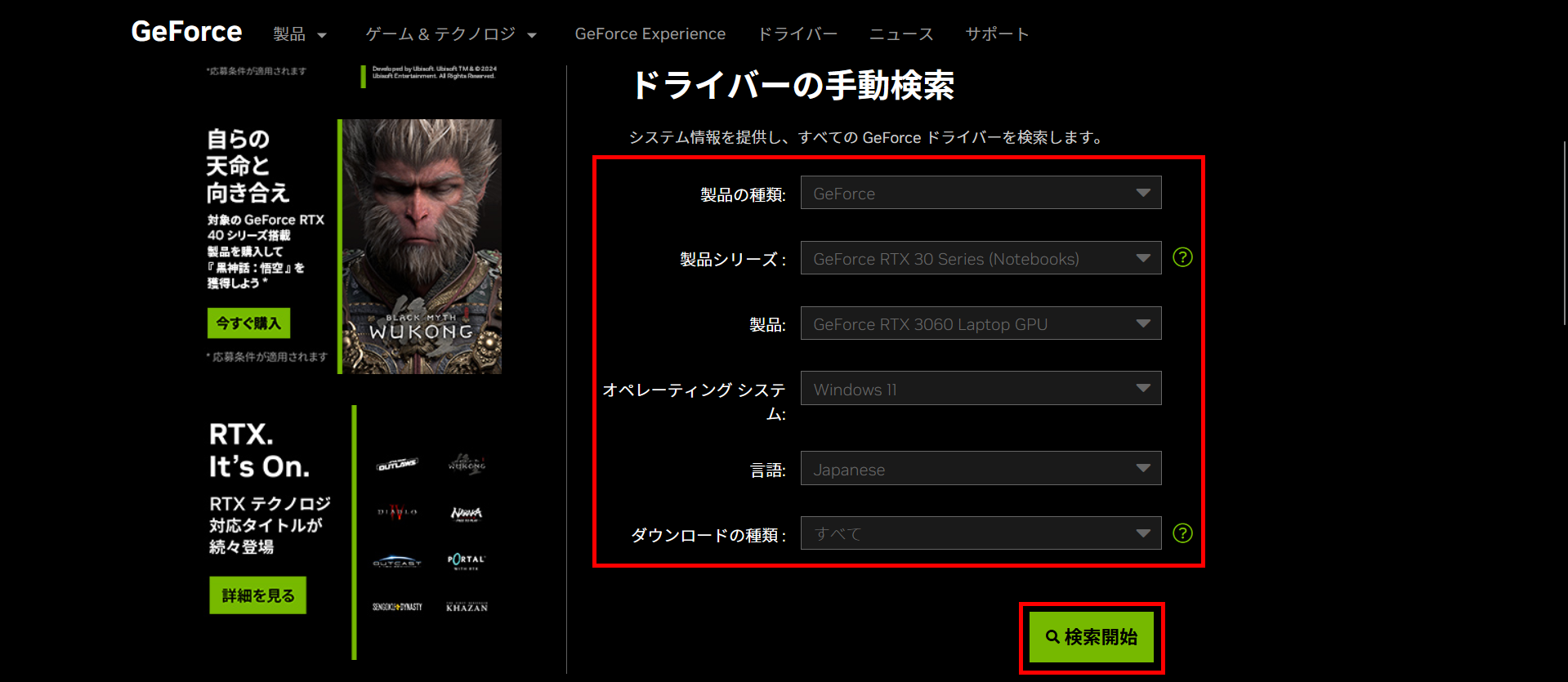The image size is (1568, 682).
Task: Click the ドライバーの手動検索 heading
Action: click(793, 85)
